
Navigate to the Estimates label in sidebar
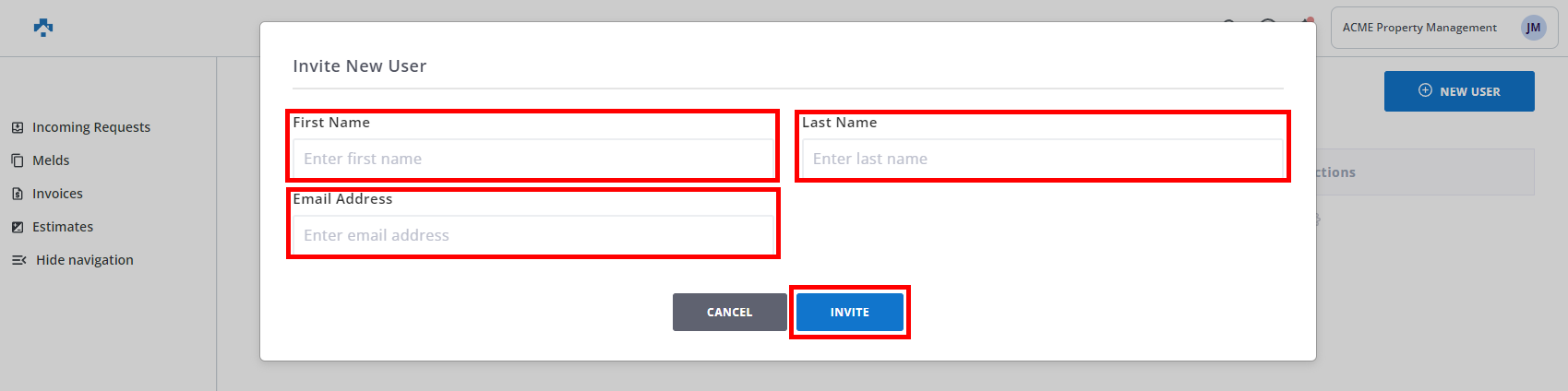click(x=63, y=227)
